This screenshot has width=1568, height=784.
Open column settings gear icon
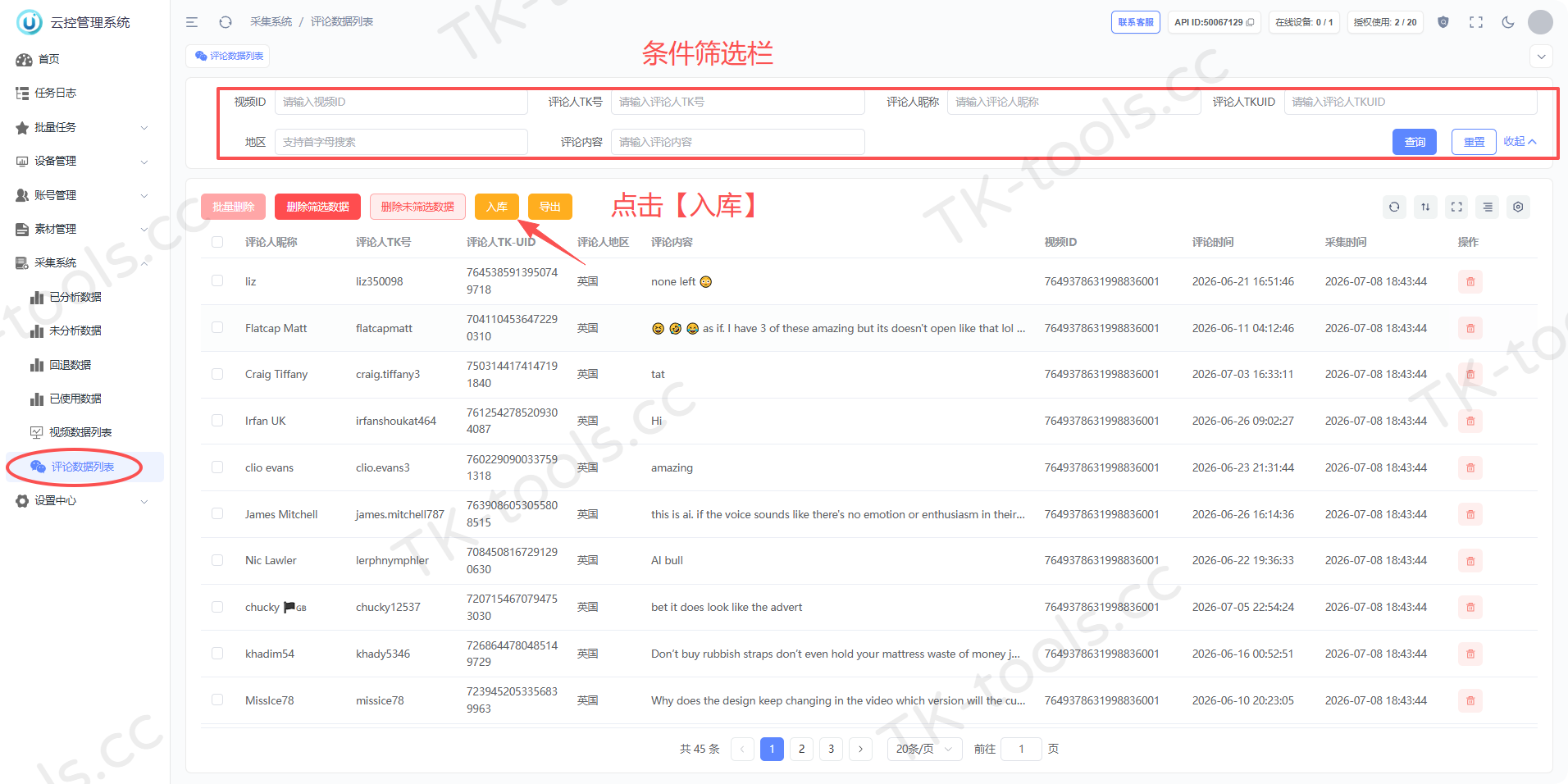coord(1518,207)
